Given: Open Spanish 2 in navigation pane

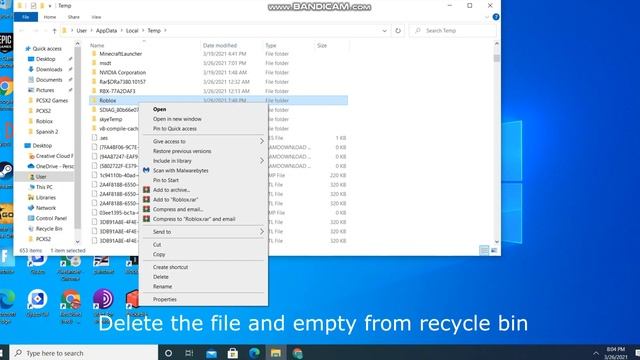Looking at the screenshot, I should 47,131.
